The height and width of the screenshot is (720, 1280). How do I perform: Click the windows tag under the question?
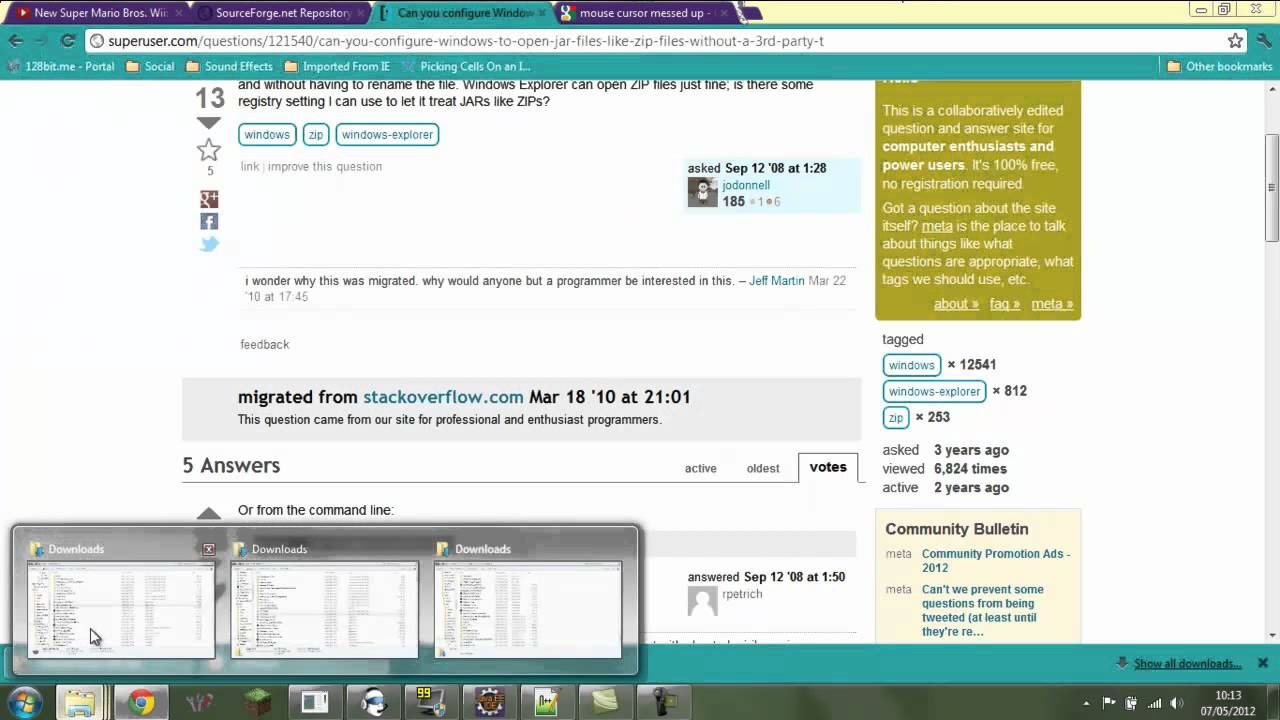(267, 135)
